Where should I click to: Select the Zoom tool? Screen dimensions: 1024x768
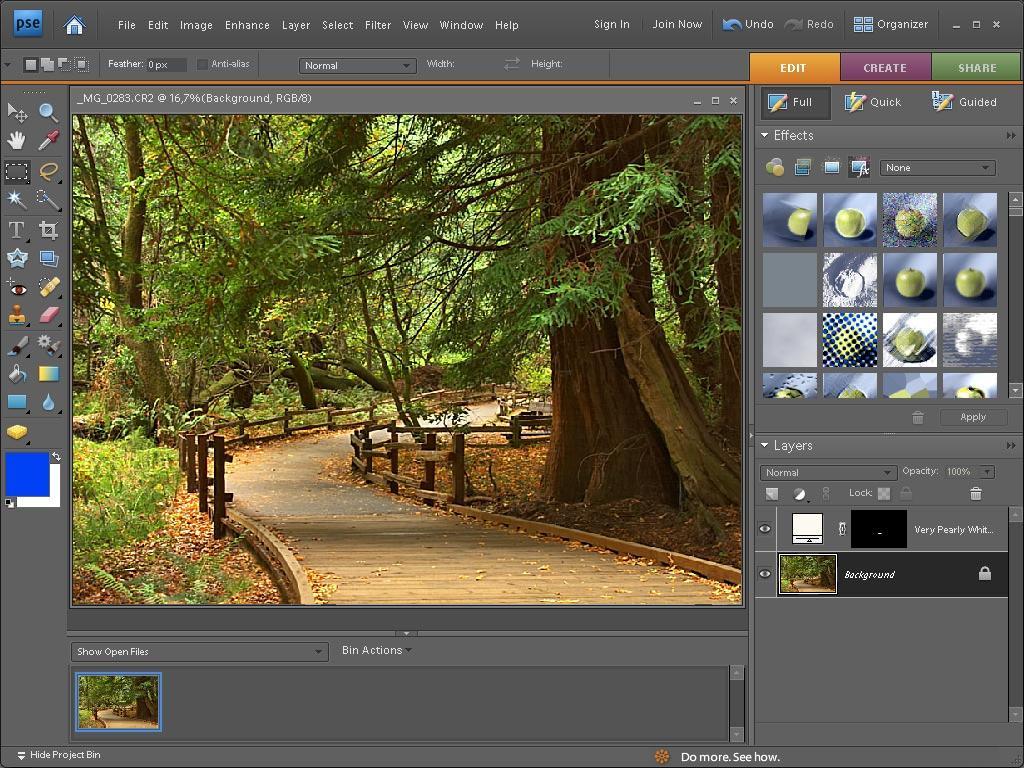(x=48, y=113)
